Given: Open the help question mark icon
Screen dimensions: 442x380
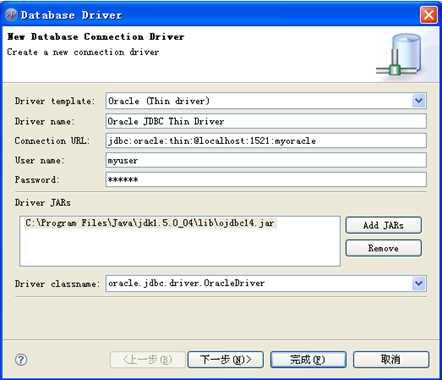Looking at the screenshot, I should pos(21,360).
